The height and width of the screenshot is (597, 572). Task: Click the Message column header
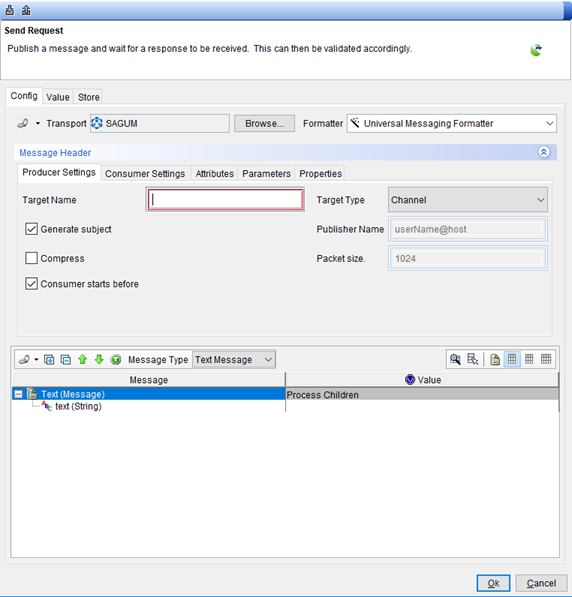click(x=149, y=380)
